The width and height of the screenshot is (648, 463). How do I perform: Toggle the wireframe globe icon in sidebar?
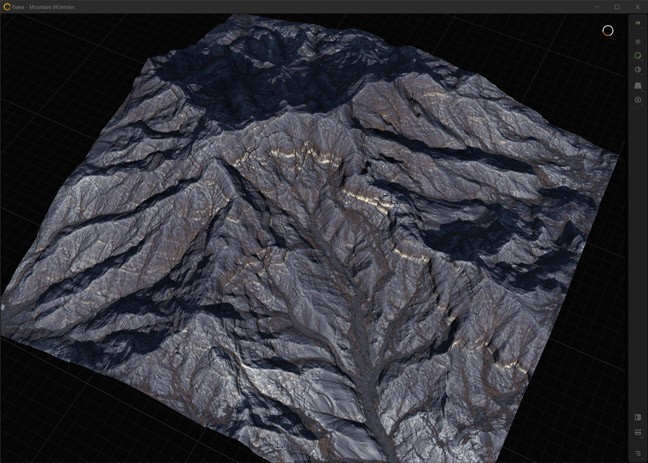[x=638, y=41]
